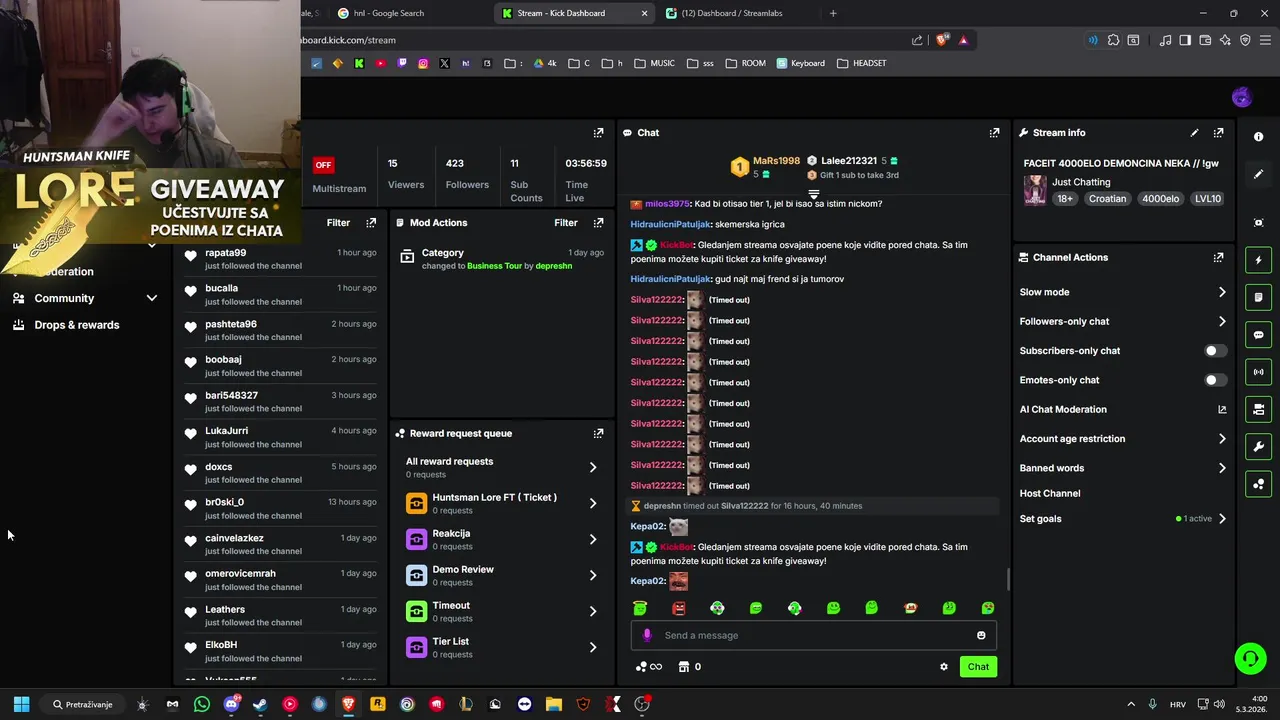The image size is (1280, 720).
Task: Open the chat shop icon showing 0
Action: click(689, 666)
